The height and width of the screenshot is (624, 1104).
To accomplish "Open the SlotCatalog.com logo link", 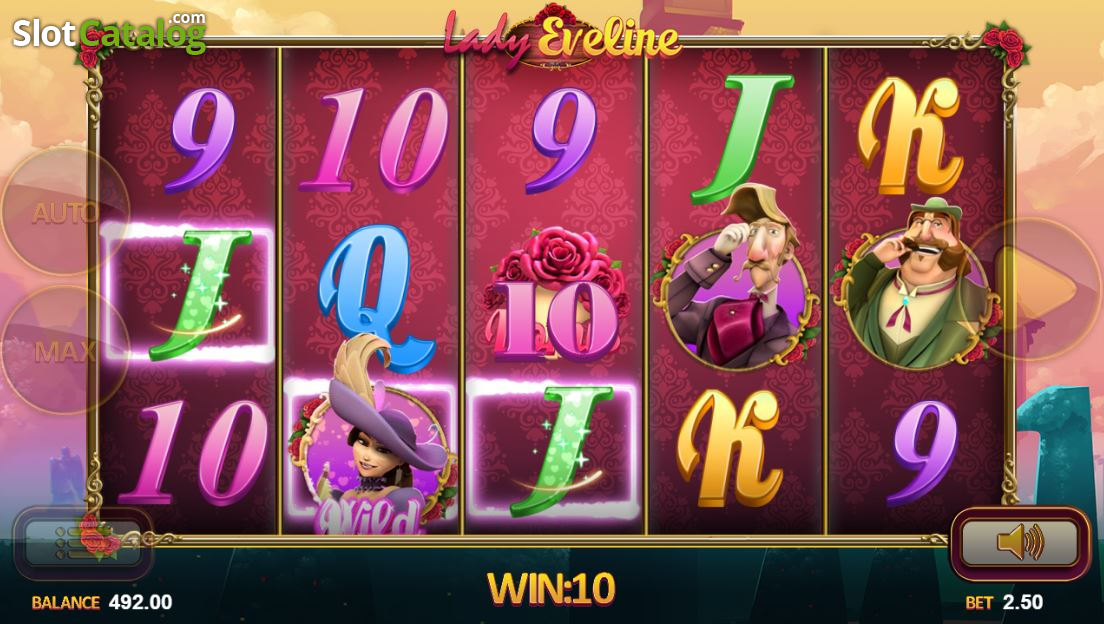I will pyautogui.click(x=109, y=32).
